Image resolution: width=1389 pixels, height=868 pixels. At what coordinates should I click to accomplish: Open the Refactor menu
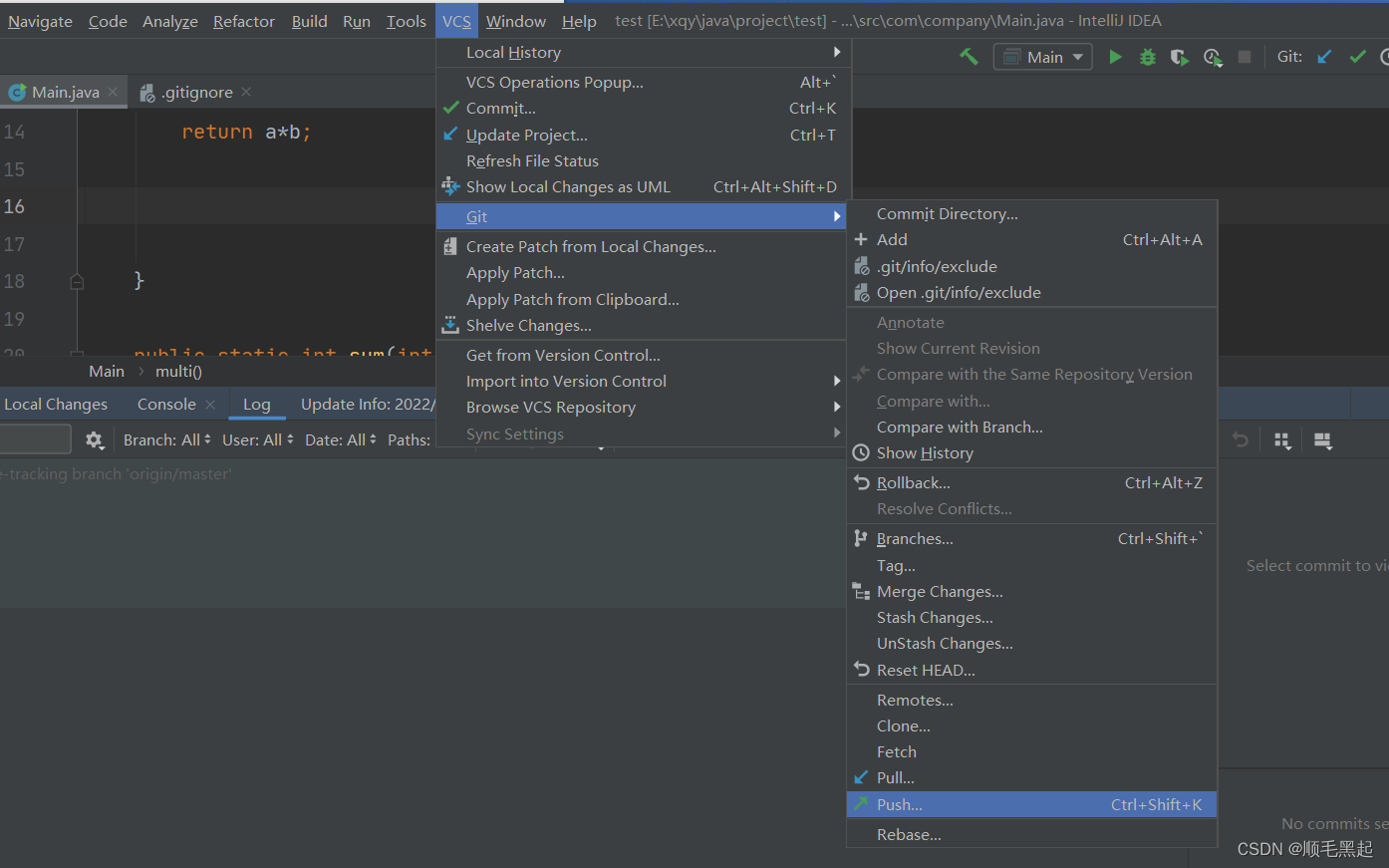point(244,21)
